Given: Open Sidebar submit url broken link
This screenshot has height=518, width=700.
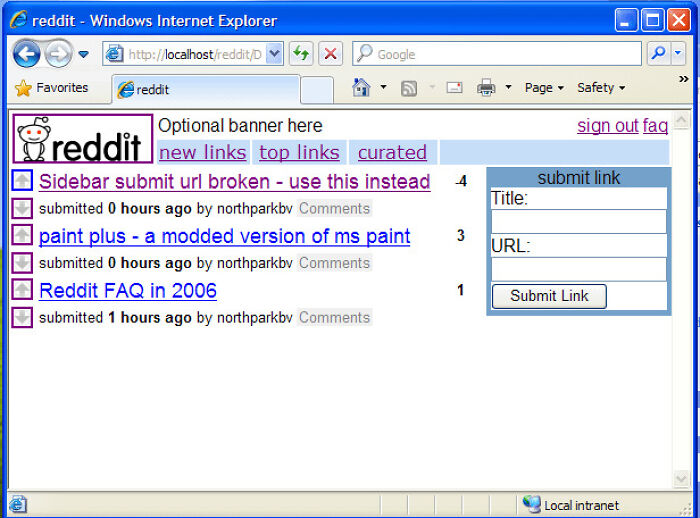Looking at the screenshot, I should point(235,182).
